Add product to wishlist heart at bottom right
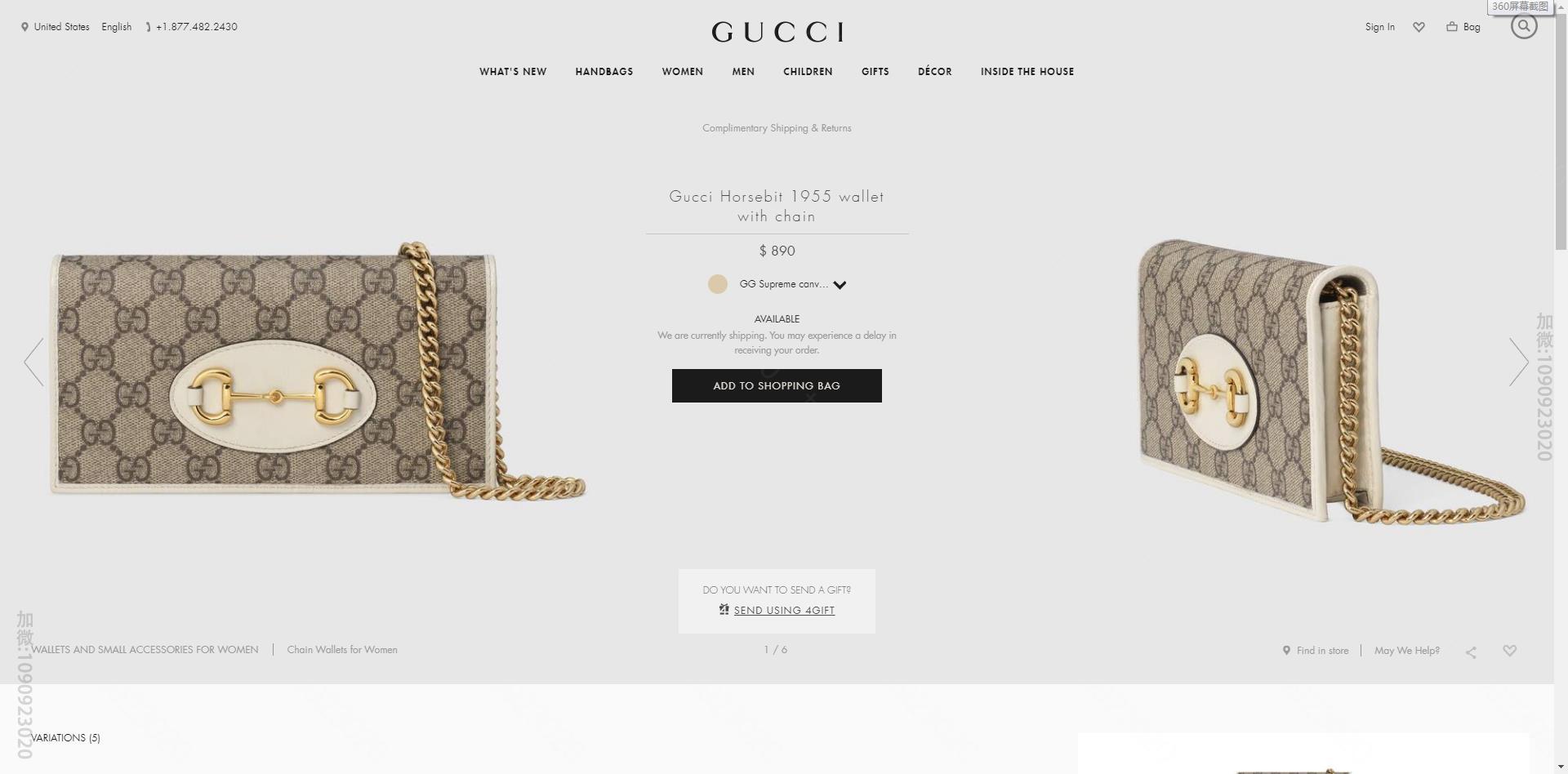Image resolution: width=1568 pixels, height=774 pixels. pos(1510,651)
